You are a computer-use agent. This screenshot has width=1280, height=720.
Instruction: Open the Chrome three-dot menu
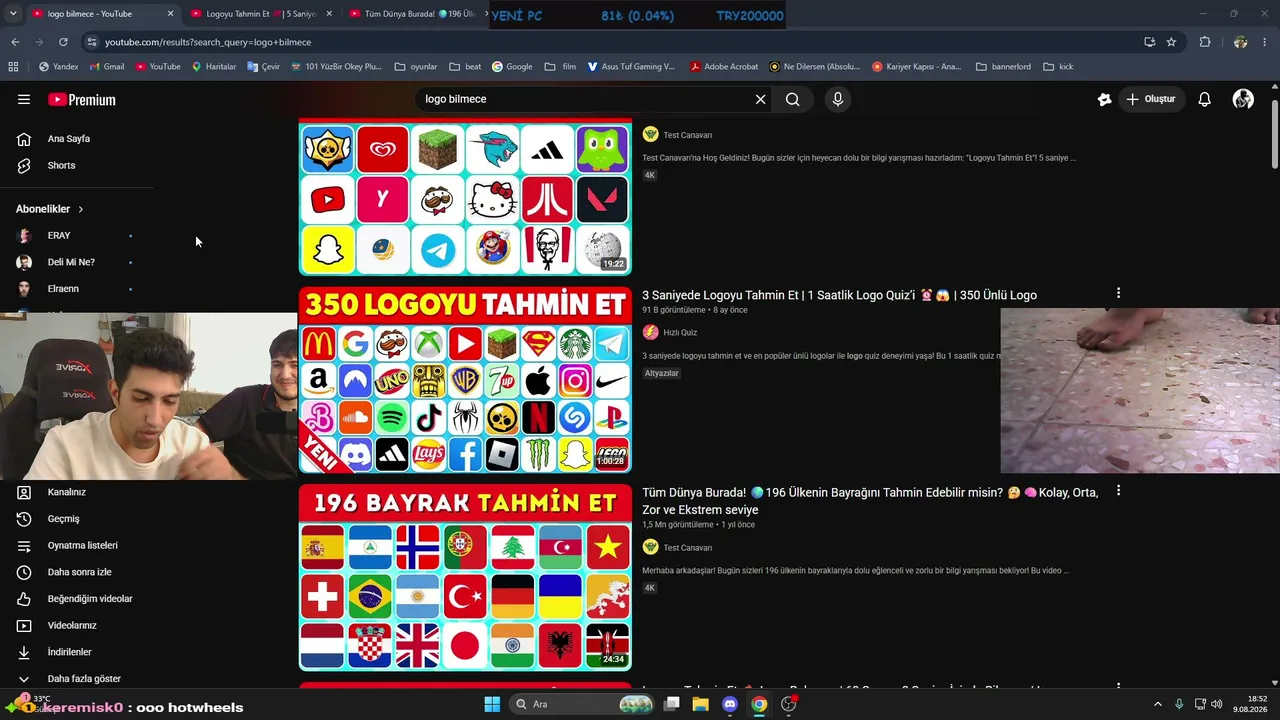click(1265, 42)
